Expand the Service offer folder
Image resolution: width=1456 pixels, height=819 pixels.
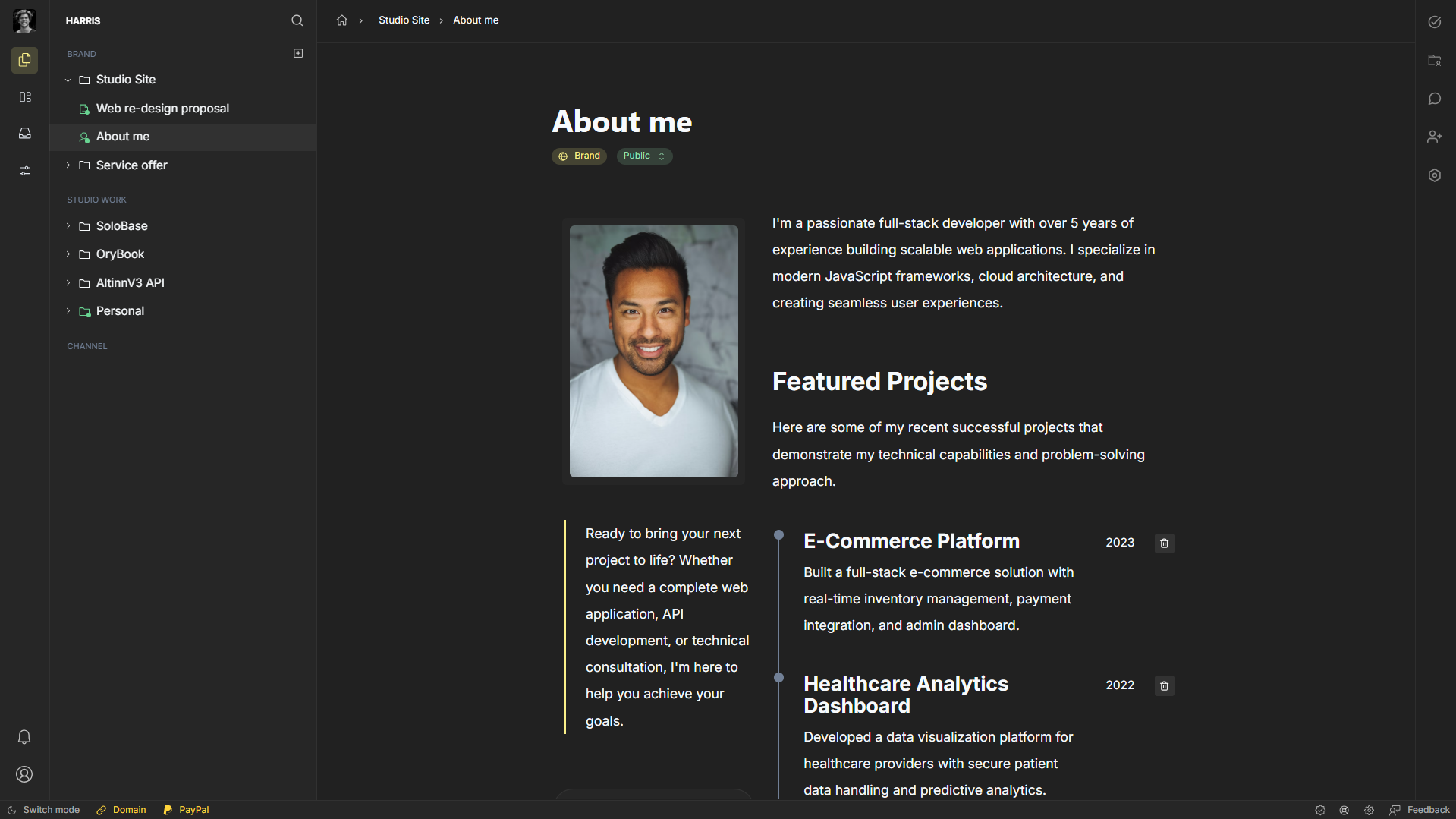68,165
